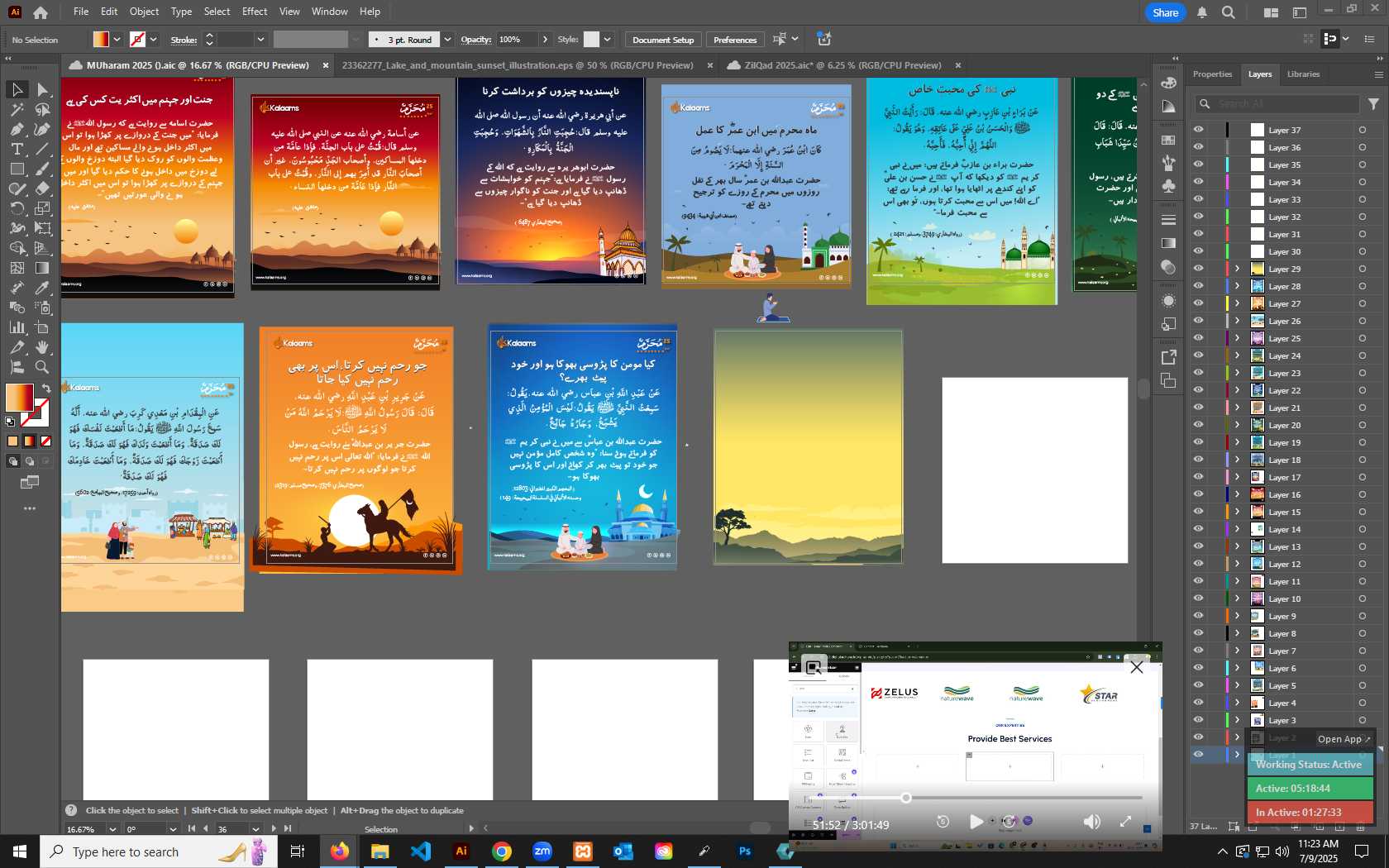Open the Object menu
This screenshot has width=1389, height=868.
pos(144,12)
